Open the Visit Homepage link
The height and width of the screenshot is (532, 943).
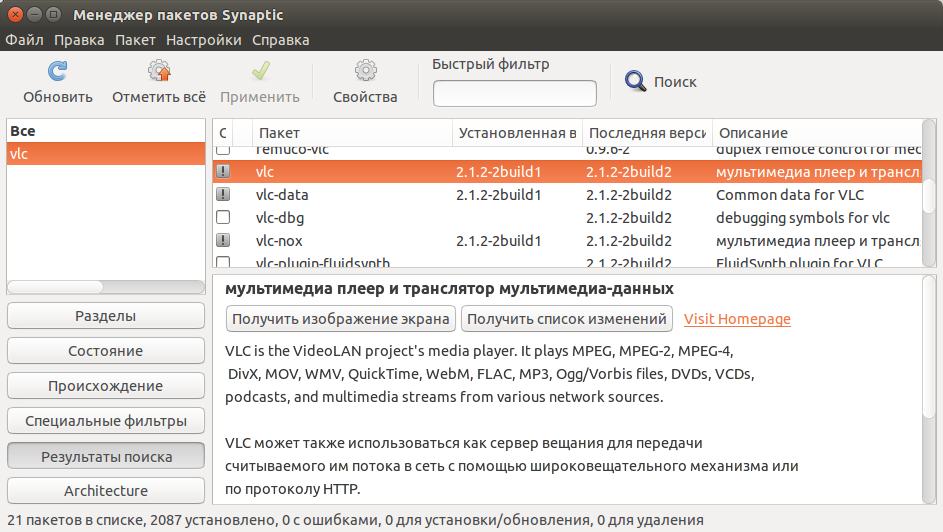[x=737, y=319]
